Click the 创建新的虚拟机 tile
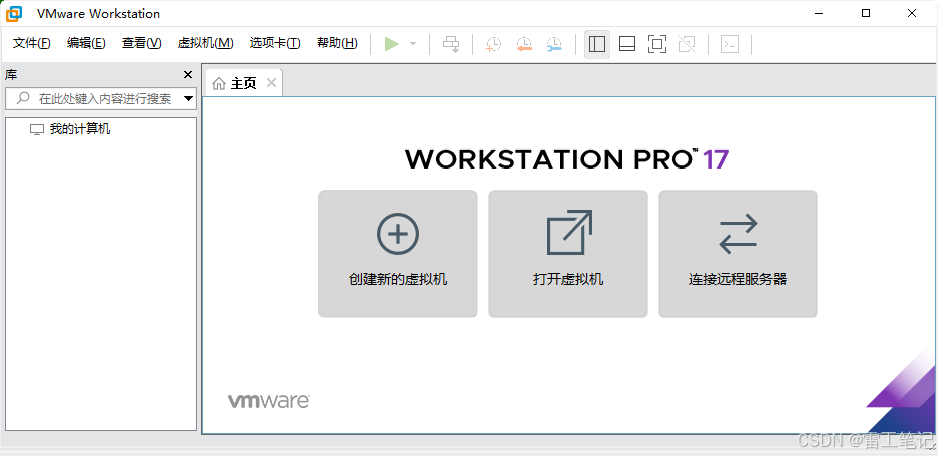938x456 pixels. [x=398, y=254]
